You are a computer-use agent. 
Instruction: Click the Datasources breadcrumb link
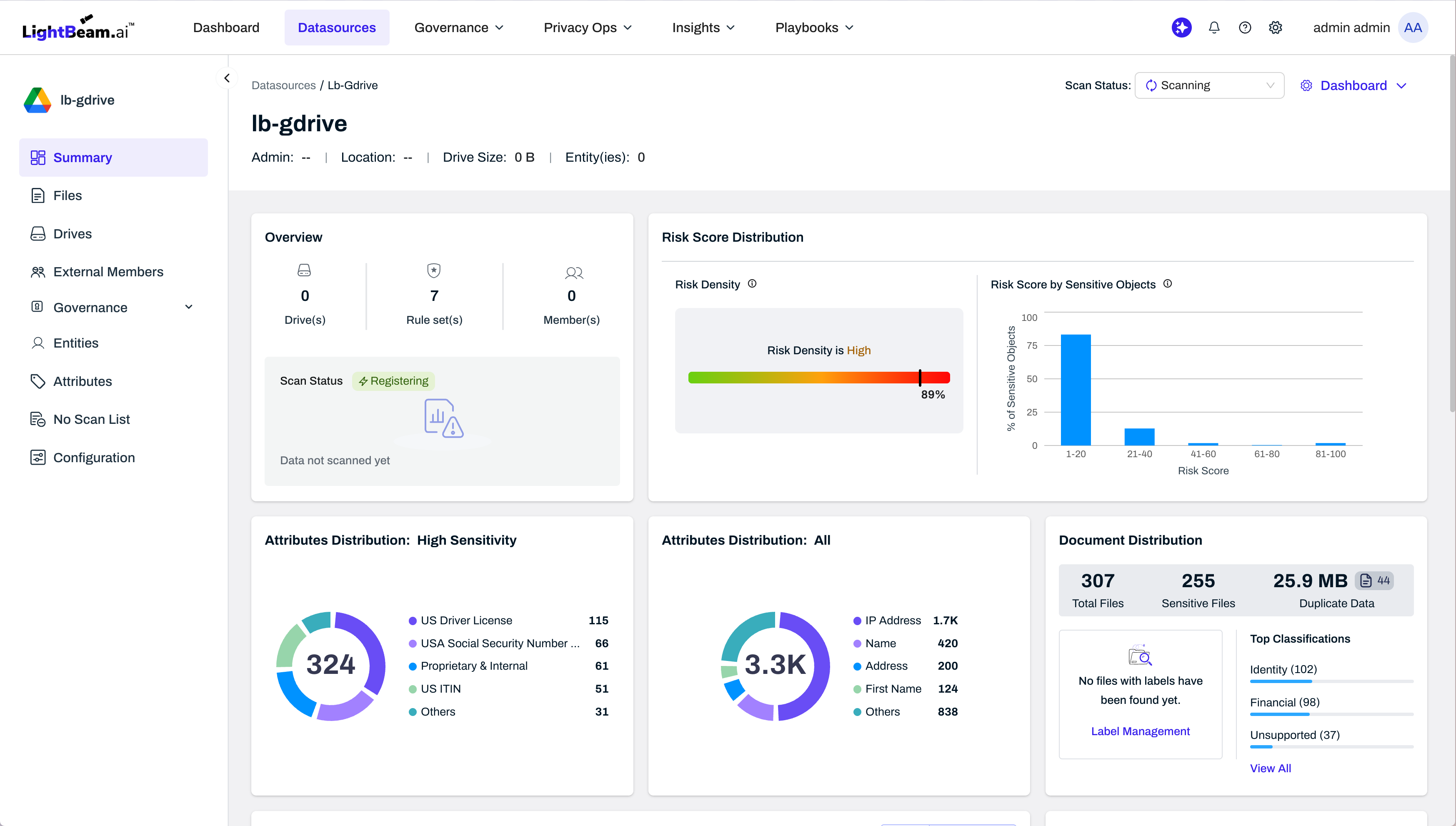click(284, 86)
